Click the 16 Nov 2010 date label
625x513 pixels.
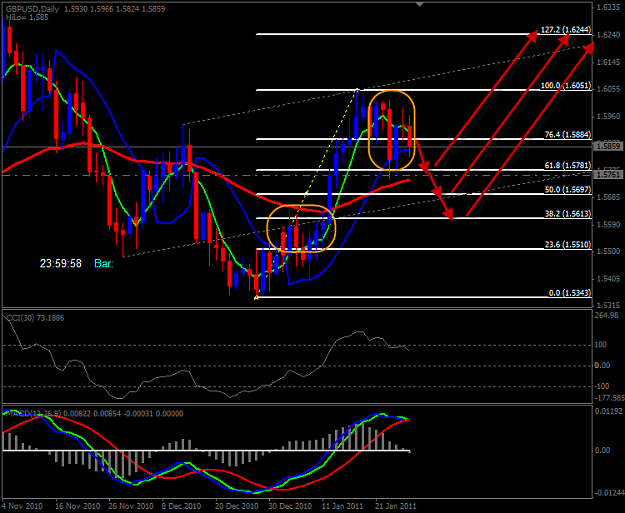coord(78,506)
